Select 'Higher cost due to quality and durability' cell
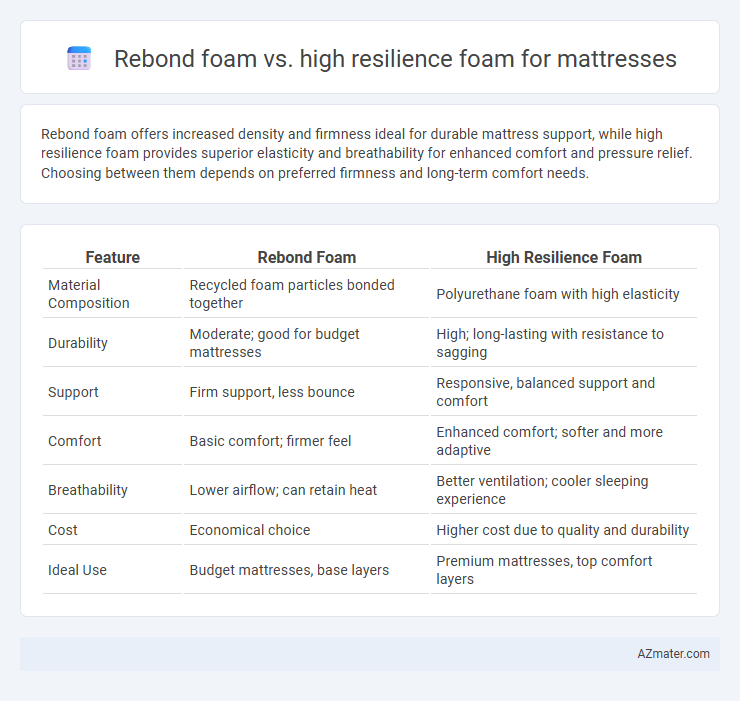 (x=562, y=530)
